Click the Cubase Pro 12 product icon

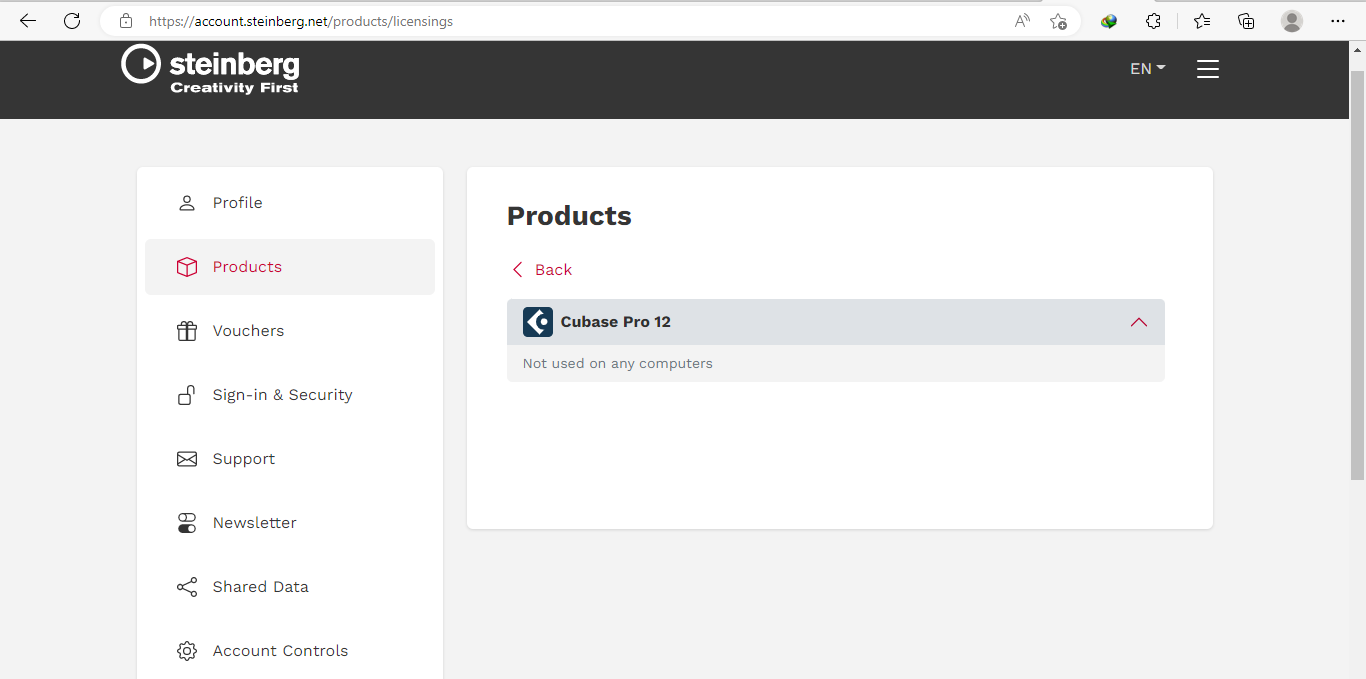click(x=538, y=322)
